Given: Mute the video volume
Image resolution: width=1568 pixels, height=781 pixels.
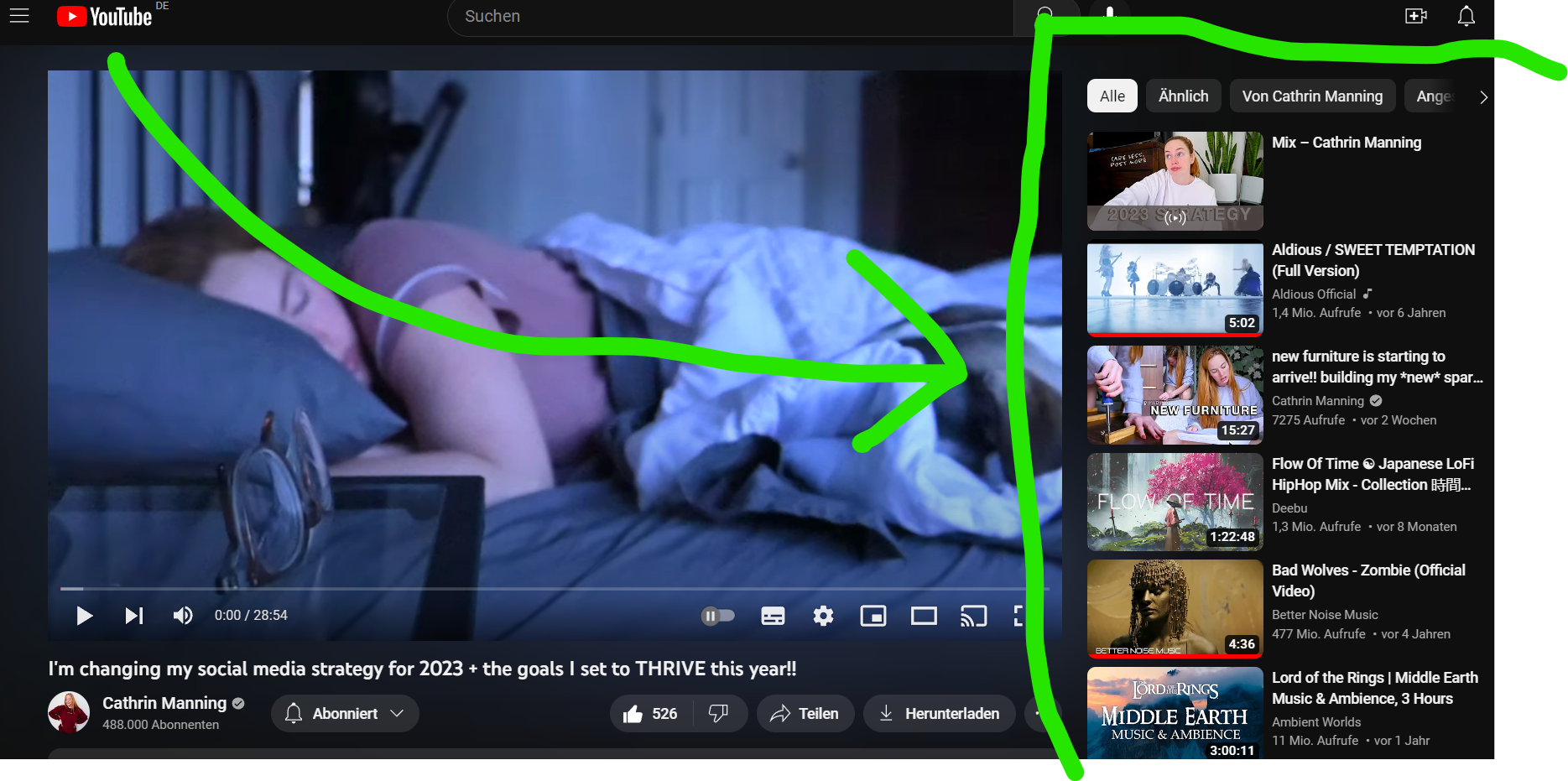Looking at the screenshot, I should coord(183,616).
